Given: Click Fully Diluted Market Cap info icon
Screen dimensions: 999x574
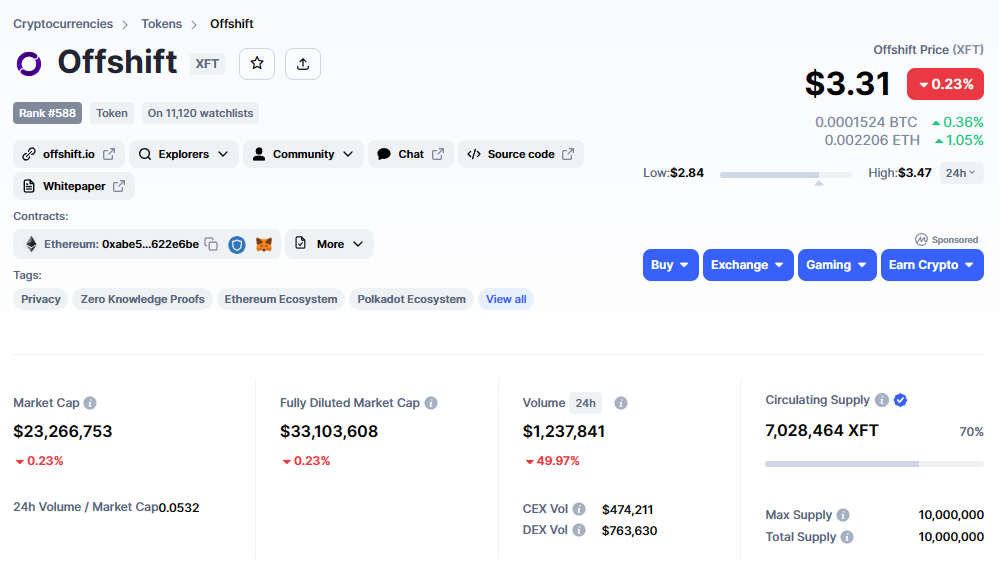Looking at the screenshot, I should [431, 403].
